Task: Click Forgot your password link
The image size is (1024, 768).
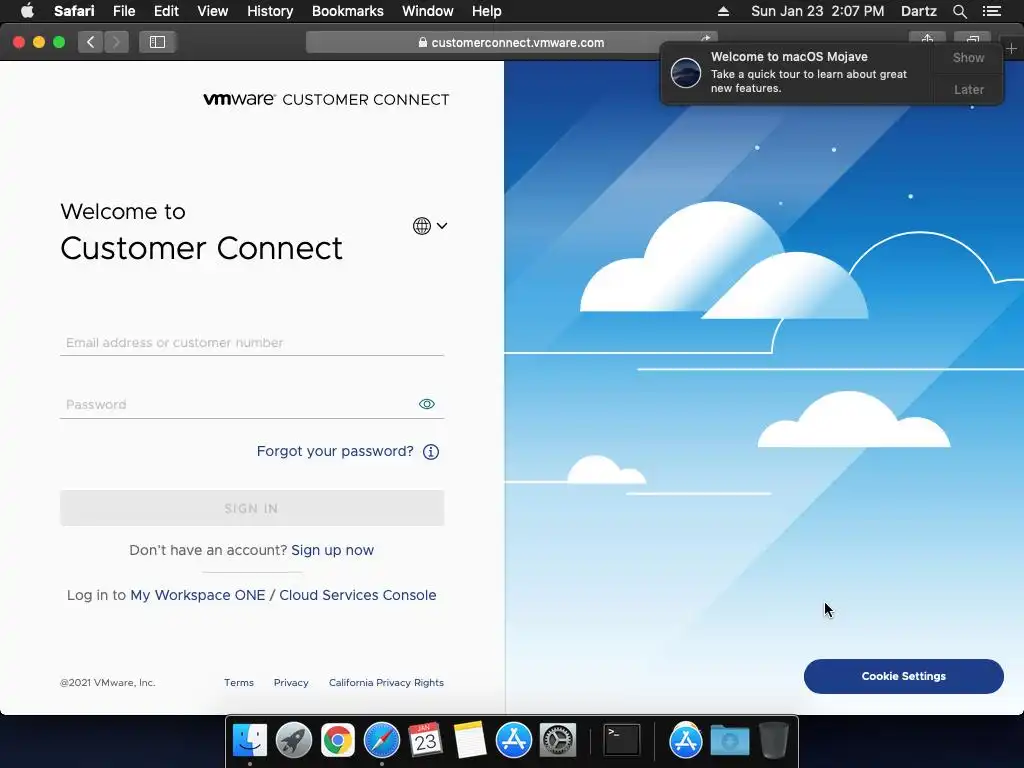Action: click(335, 451)
